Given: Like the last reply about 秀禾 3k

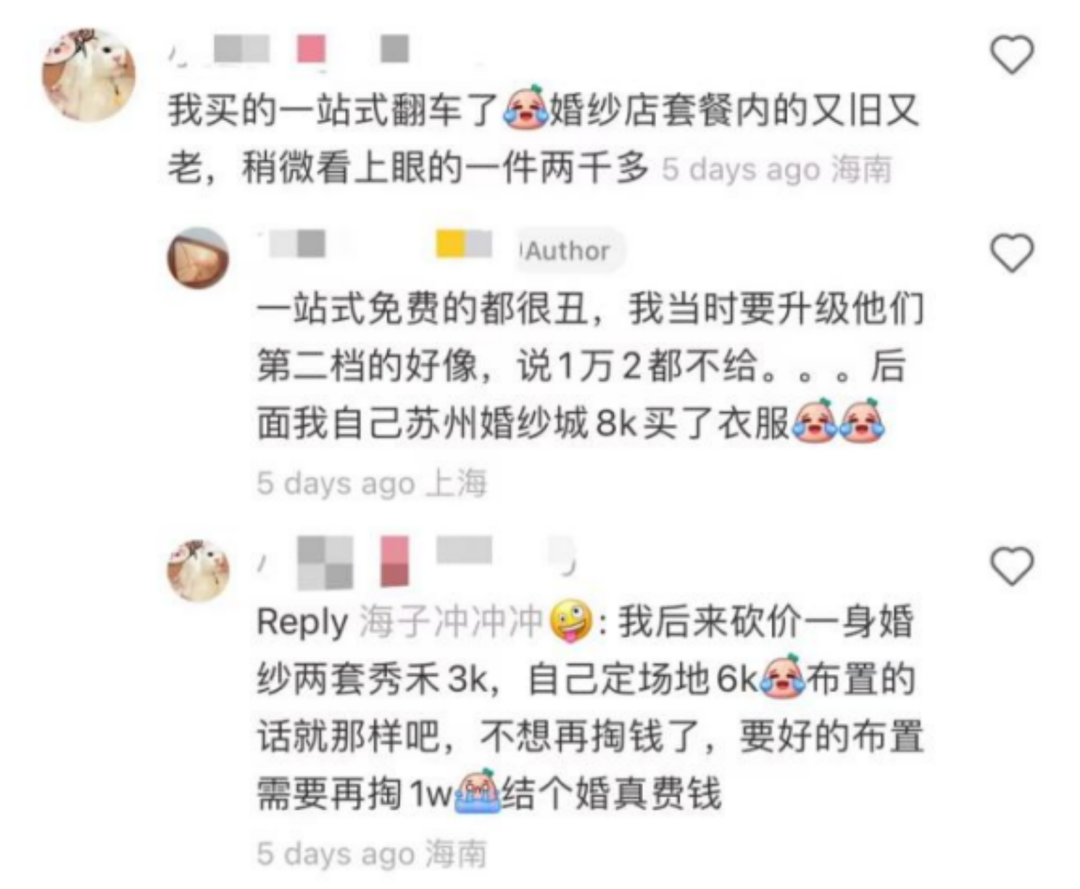Looking at the screenshot, I should [x=1012, y=565].
